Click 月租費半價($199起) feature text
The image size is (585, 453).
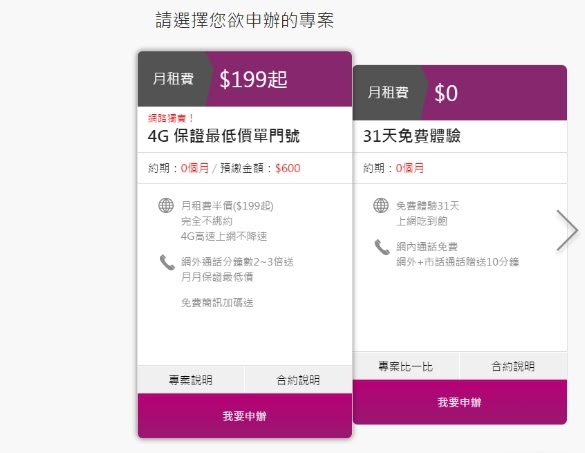[227, 206]
